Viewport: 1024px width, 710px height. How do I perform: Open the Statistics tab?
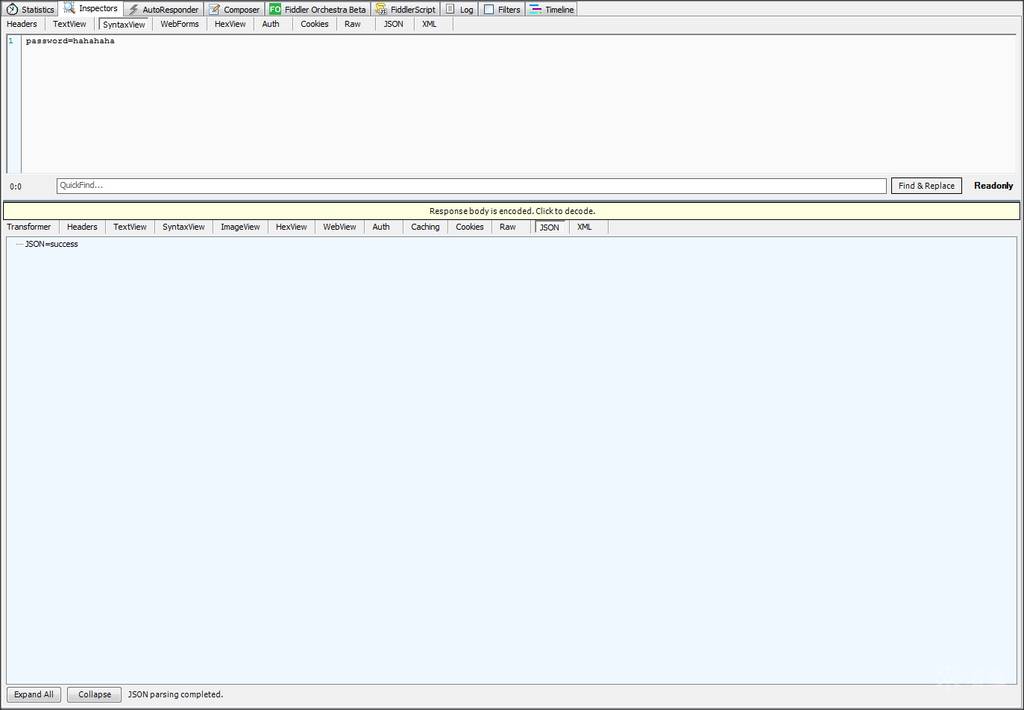click(31, 9)
